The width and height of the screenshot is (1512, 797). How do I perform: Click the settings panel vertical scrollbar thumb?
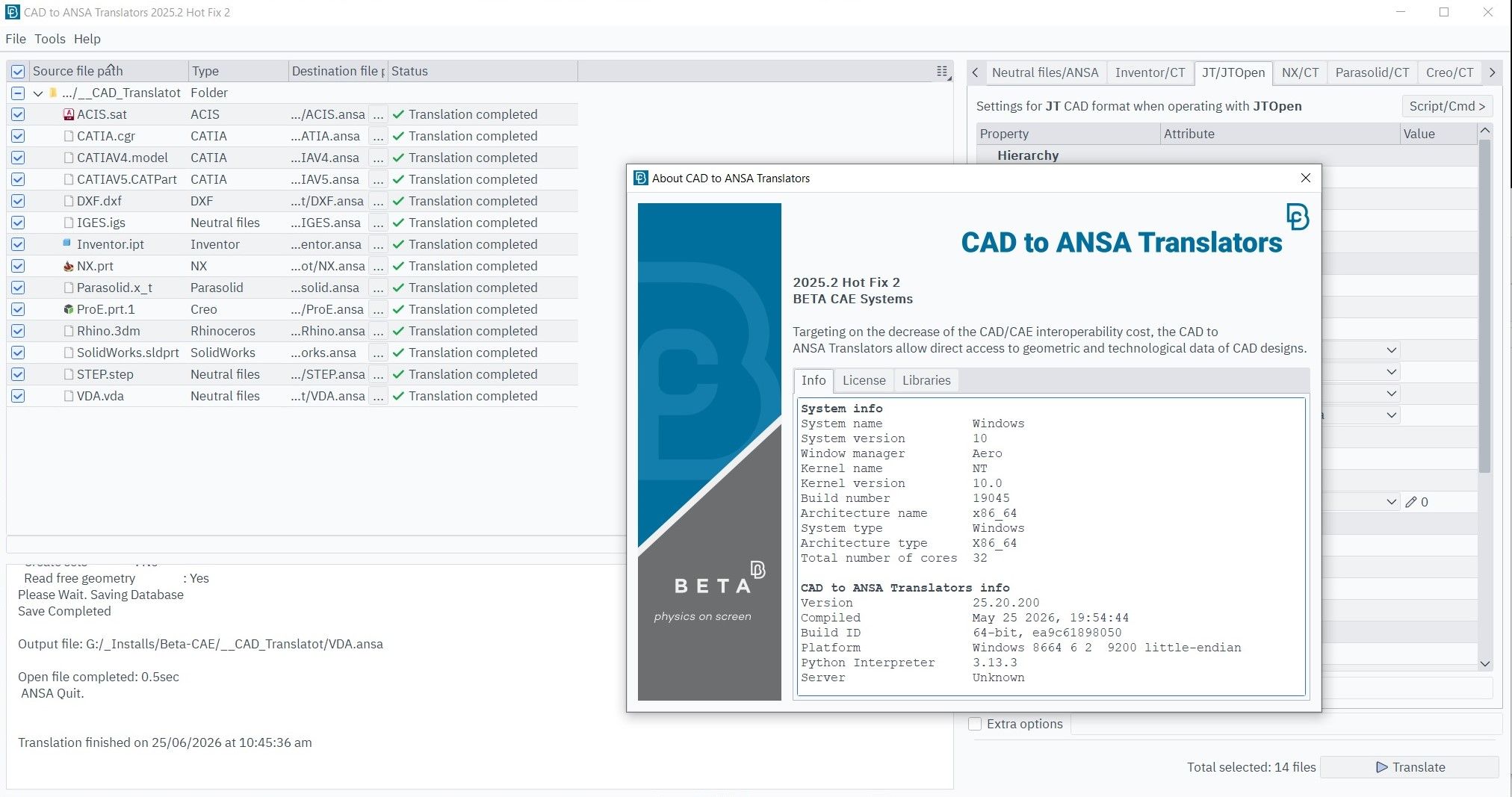[x=1485, y=306]
